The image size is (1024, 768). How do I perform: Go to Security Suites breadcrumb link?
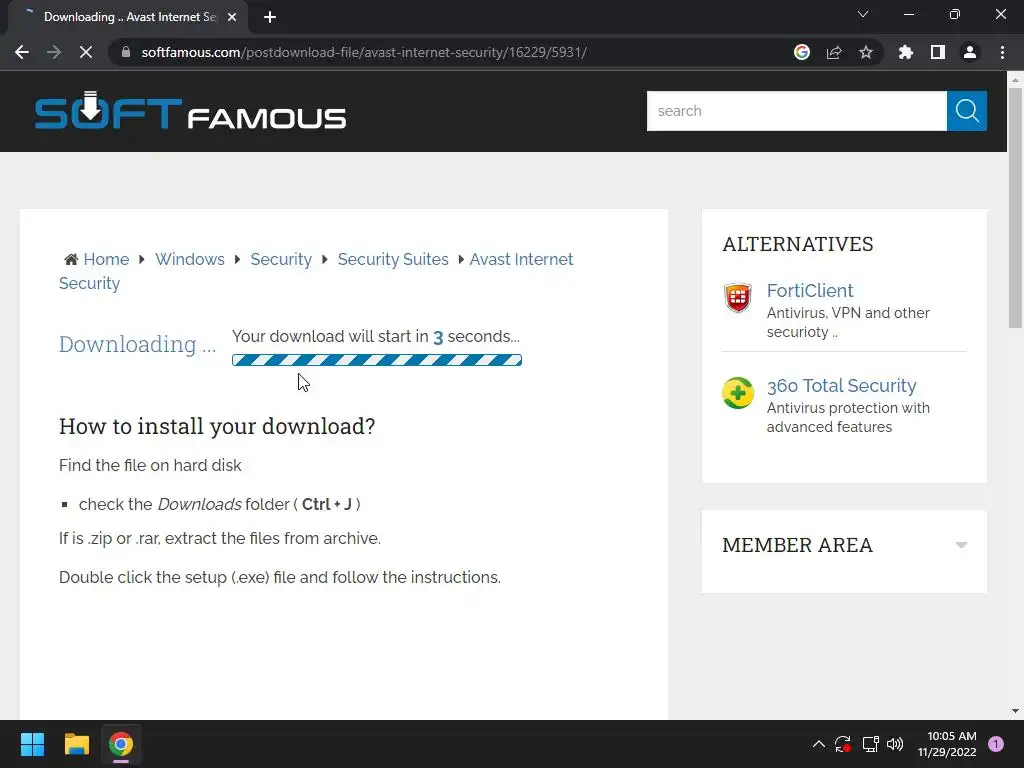(x=393, y=259)
